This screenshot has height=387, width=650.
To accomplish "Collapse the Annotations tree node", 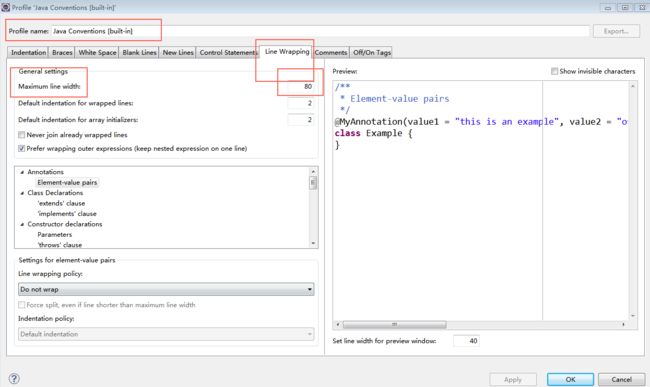I will pos(22,172).
